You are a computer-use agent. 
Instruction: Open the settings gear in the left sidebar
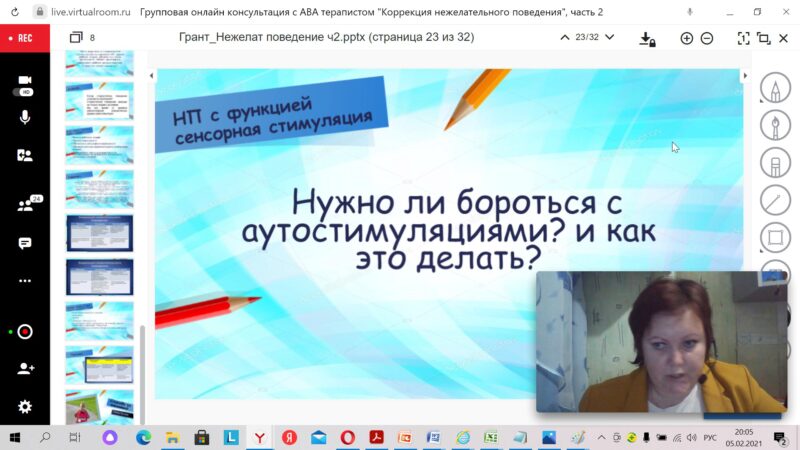(25, 407)
